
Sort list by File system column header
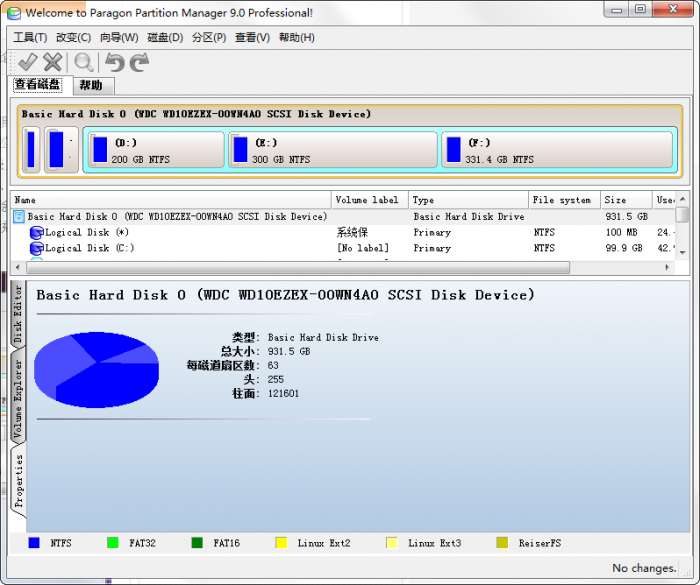click(564, 200)
